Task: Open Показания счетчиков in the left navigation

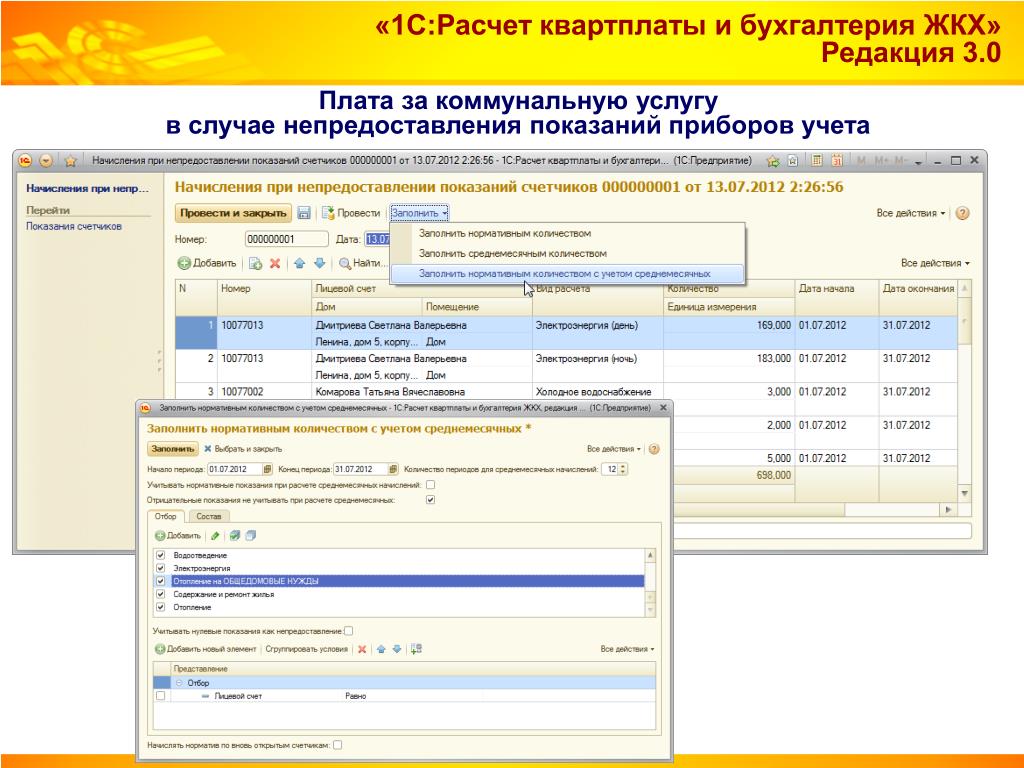Action: (74, 227)
